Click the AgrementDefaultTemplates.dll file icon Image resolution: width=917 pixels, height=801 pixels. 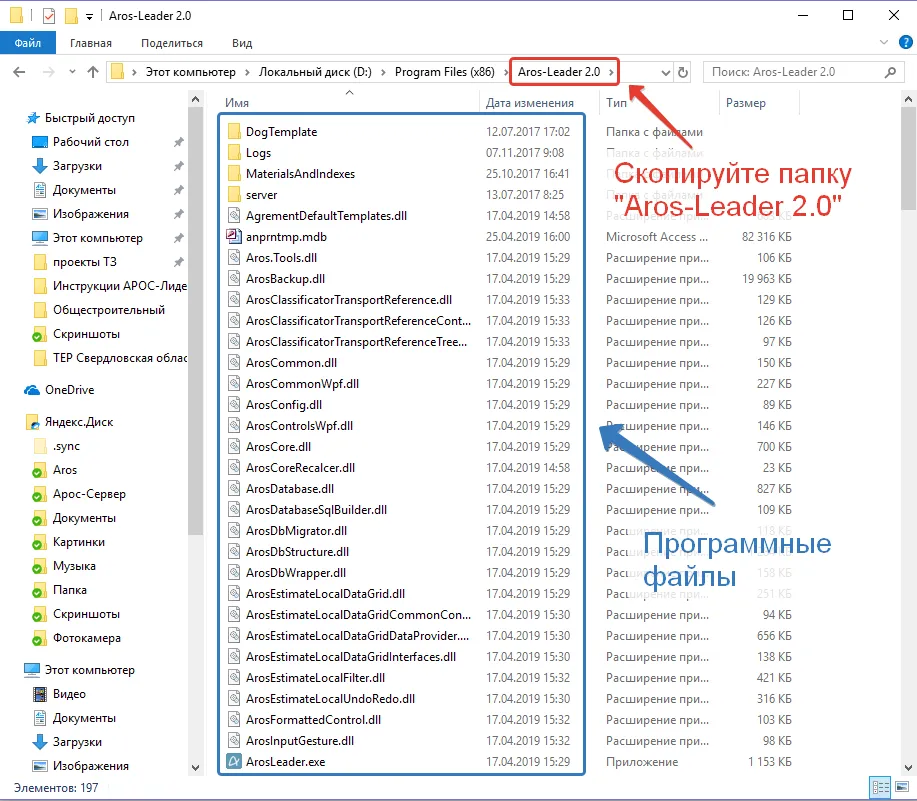(x=234, y=216)
